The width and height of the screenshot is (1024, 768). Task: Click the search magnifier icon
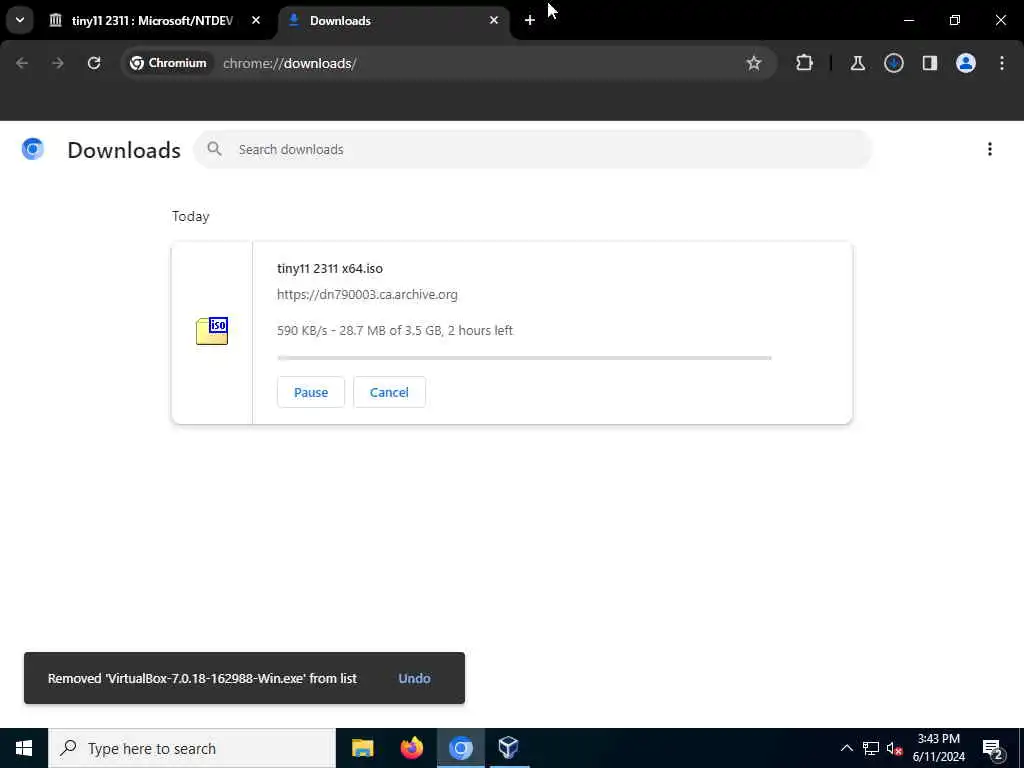click(214, 149)
